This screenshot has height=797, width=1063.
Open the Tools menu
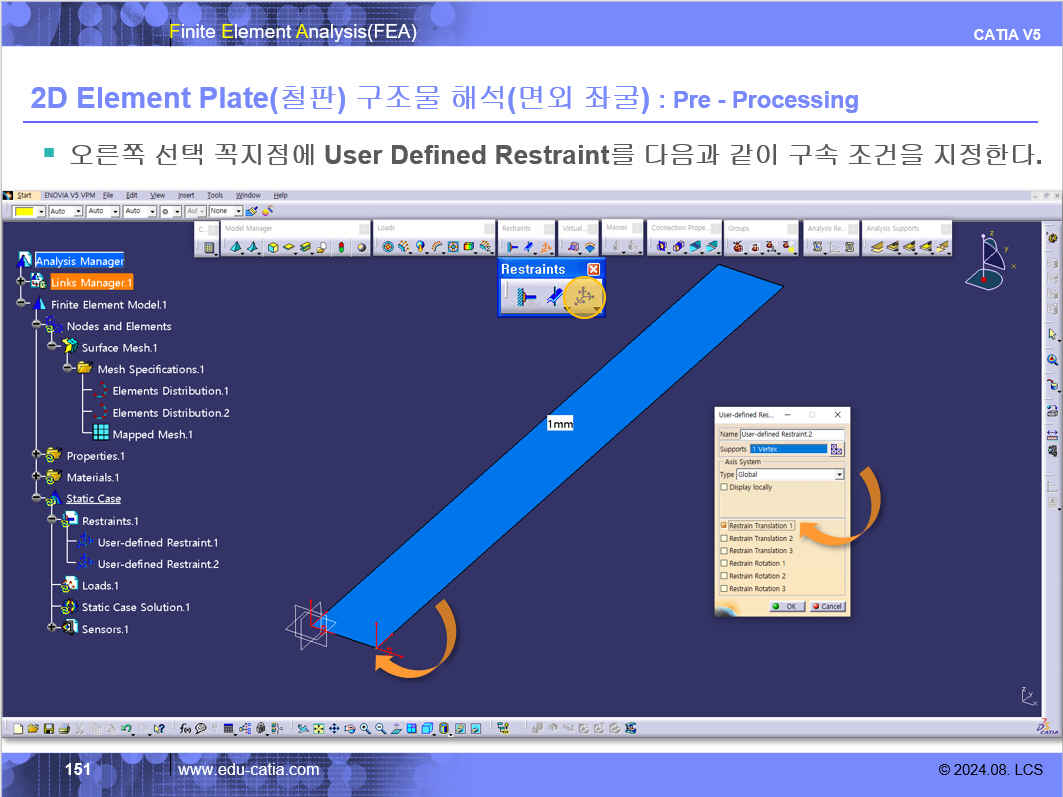point(215,195)
